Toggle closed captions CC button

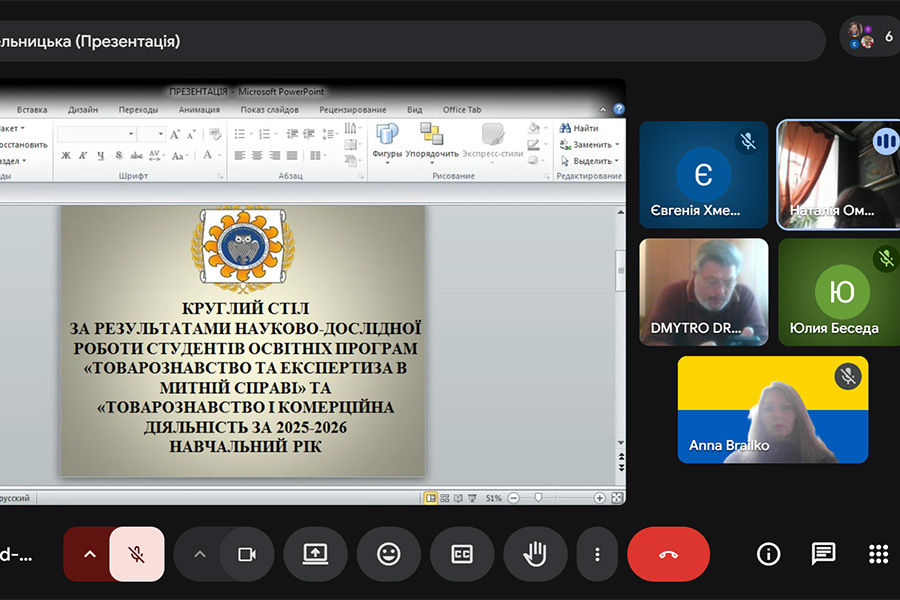(462, 554)
